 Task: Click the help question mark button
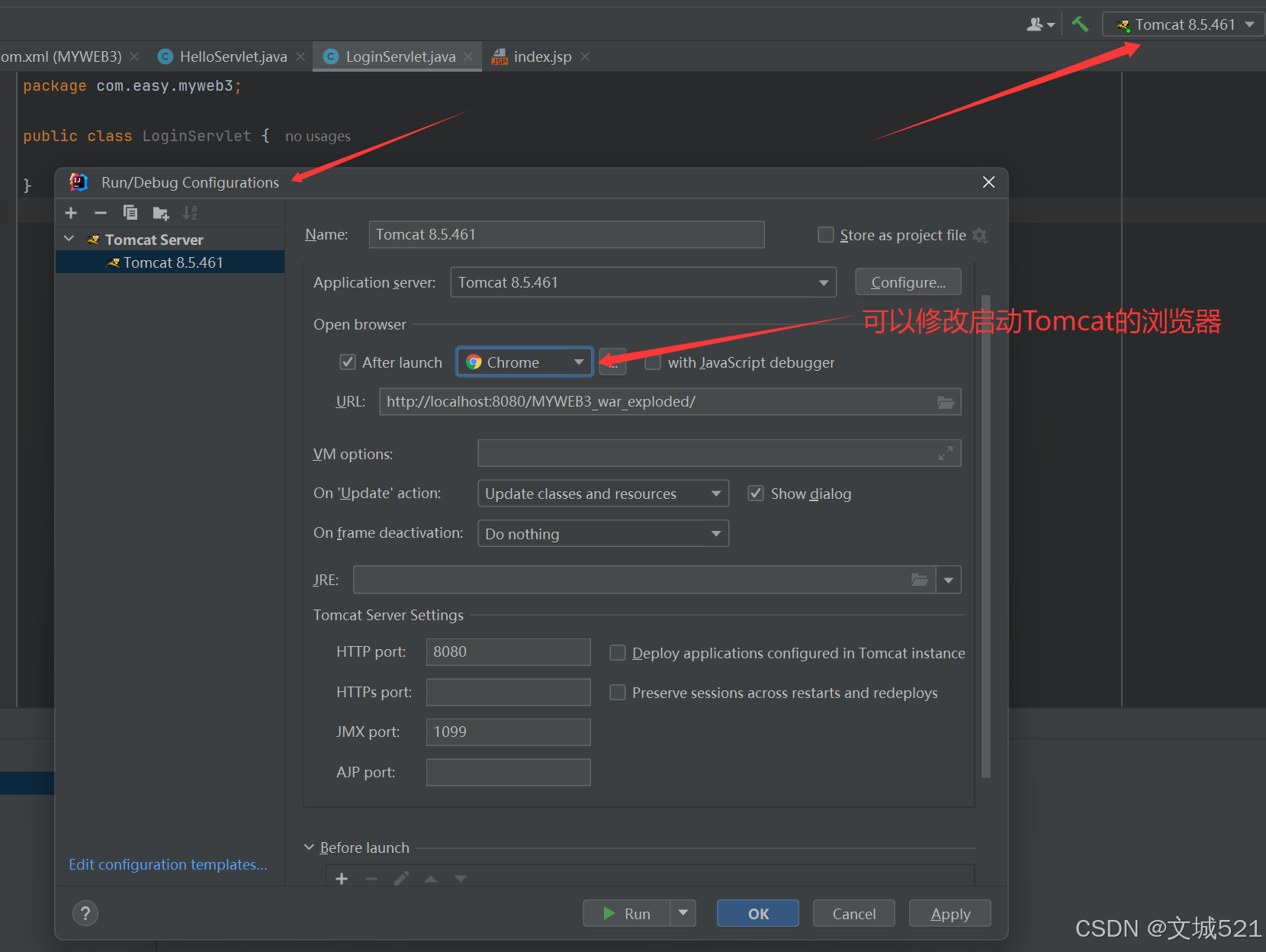pyautogui.click(x=85, y=913)
